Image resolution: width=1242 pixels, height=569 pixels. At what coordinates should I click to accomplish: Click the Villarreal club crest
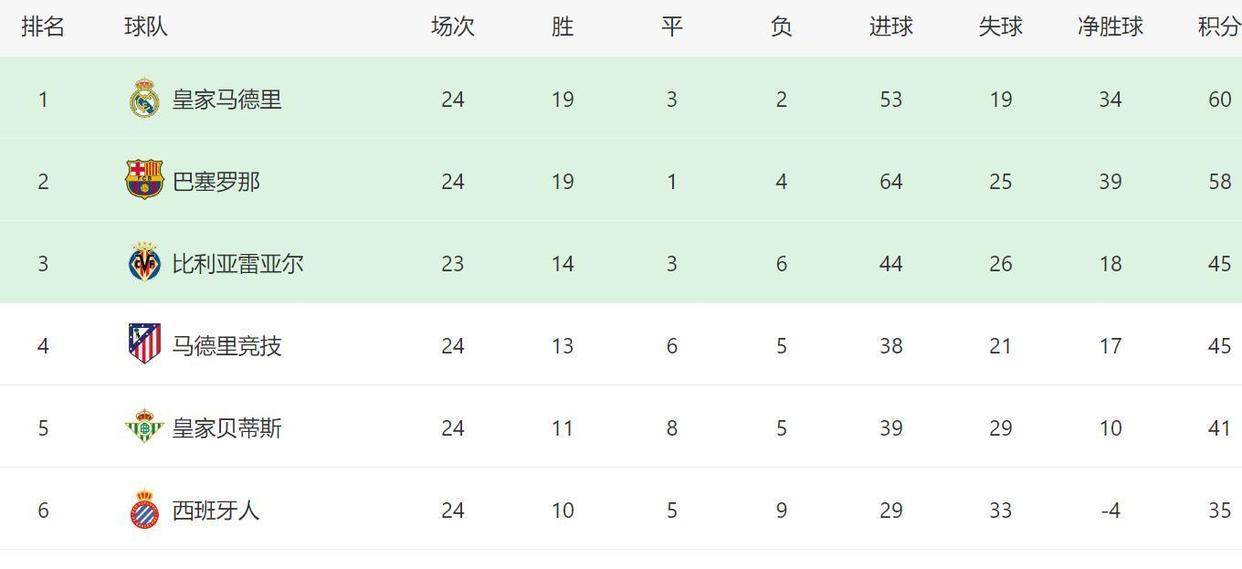145,263
